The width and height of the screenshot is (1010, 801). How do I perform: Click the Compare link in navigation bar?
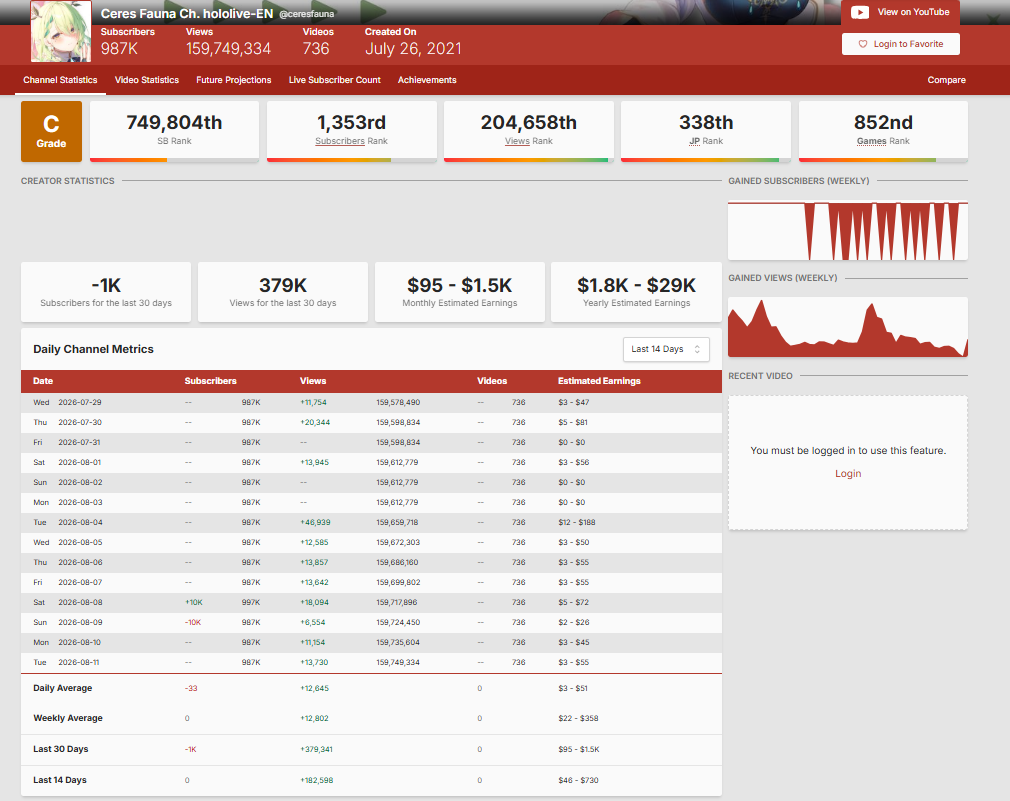point(946,80)
